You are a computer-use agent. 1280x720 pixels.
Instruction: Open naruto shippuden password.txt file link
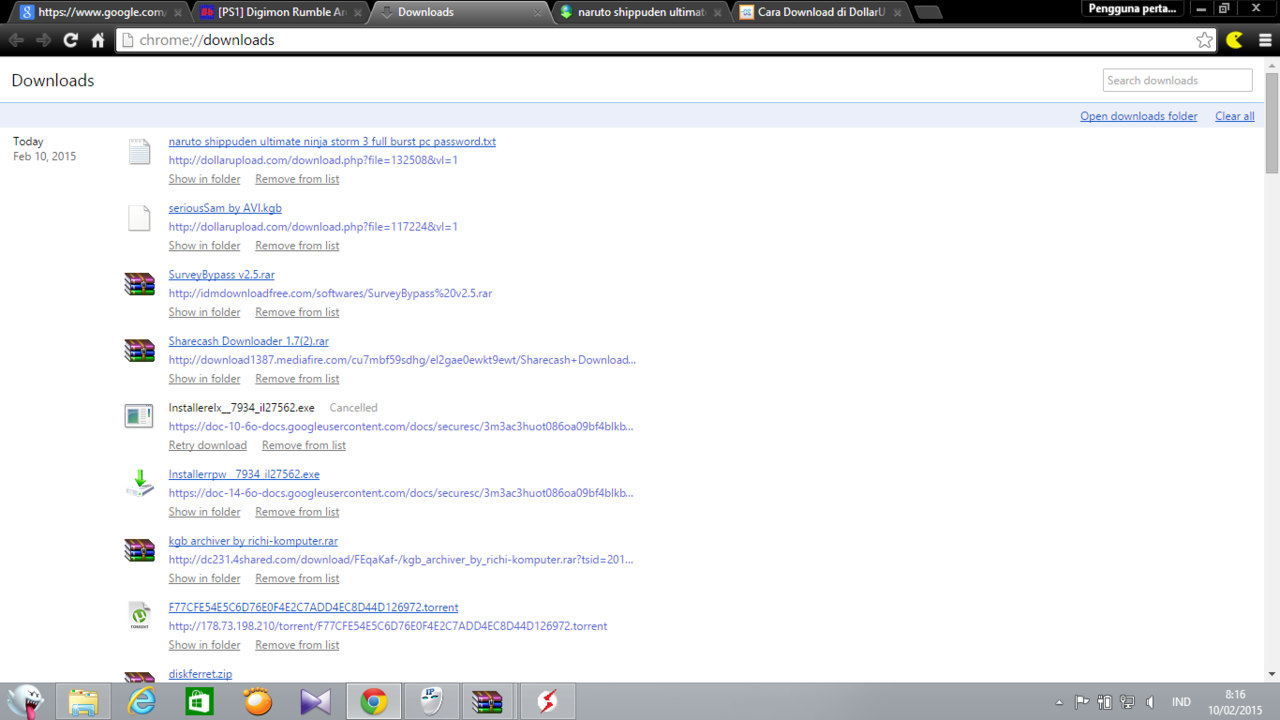click(332, 142)
